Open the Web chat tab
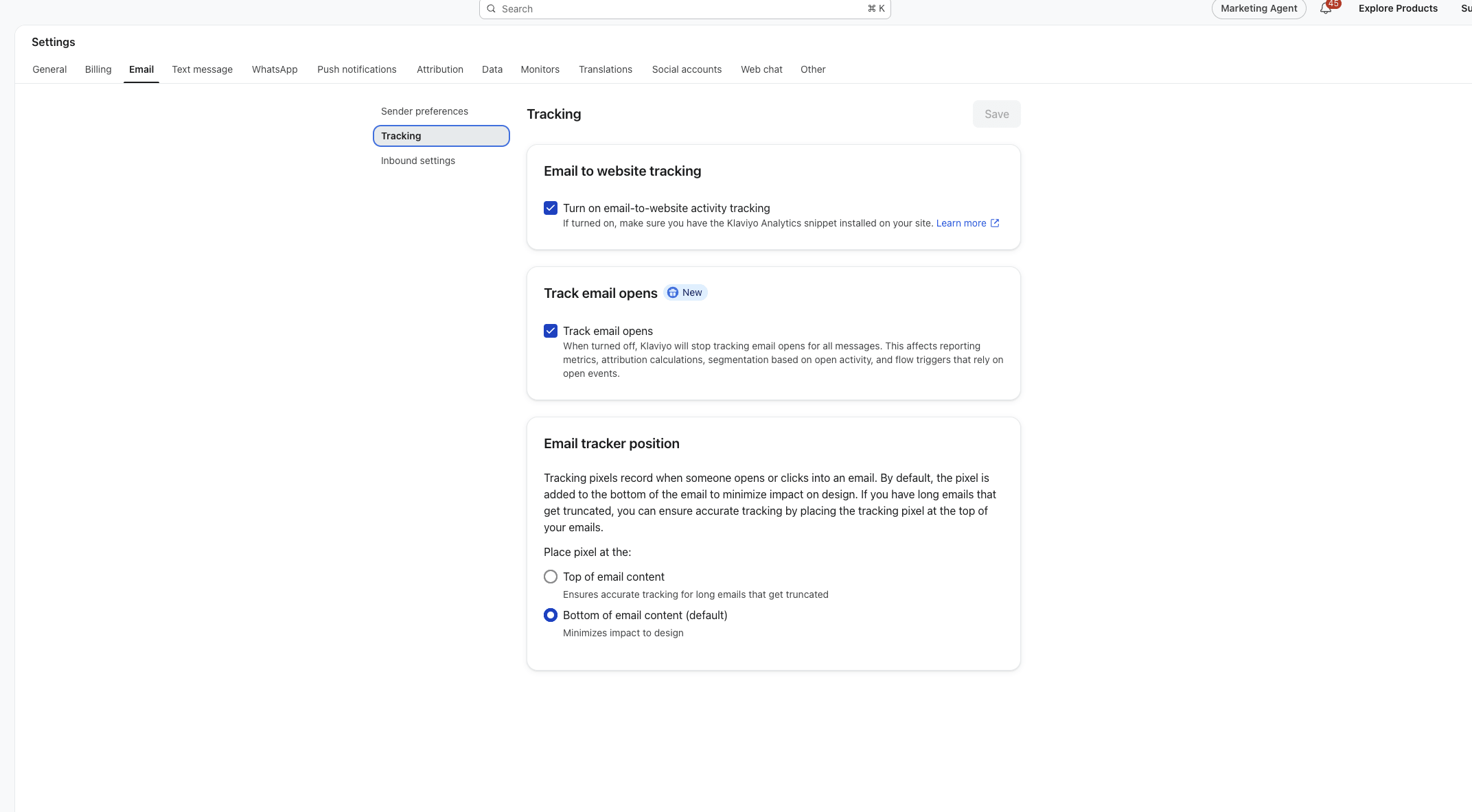 (x=761, y=69)
